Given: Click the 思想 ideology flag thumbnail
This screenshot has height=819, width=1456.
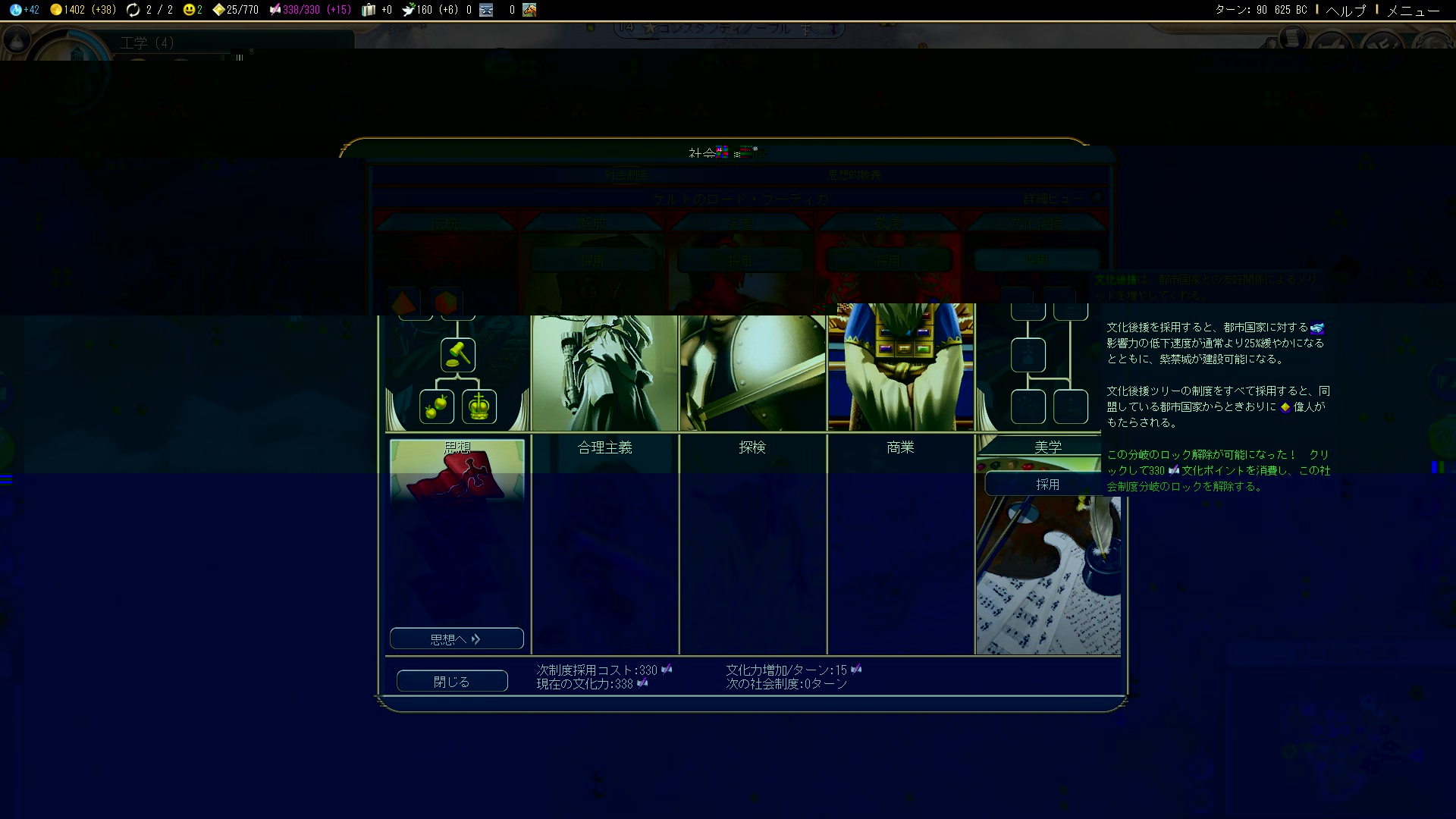Looking at the screenshot, I should tap(457, 470).
